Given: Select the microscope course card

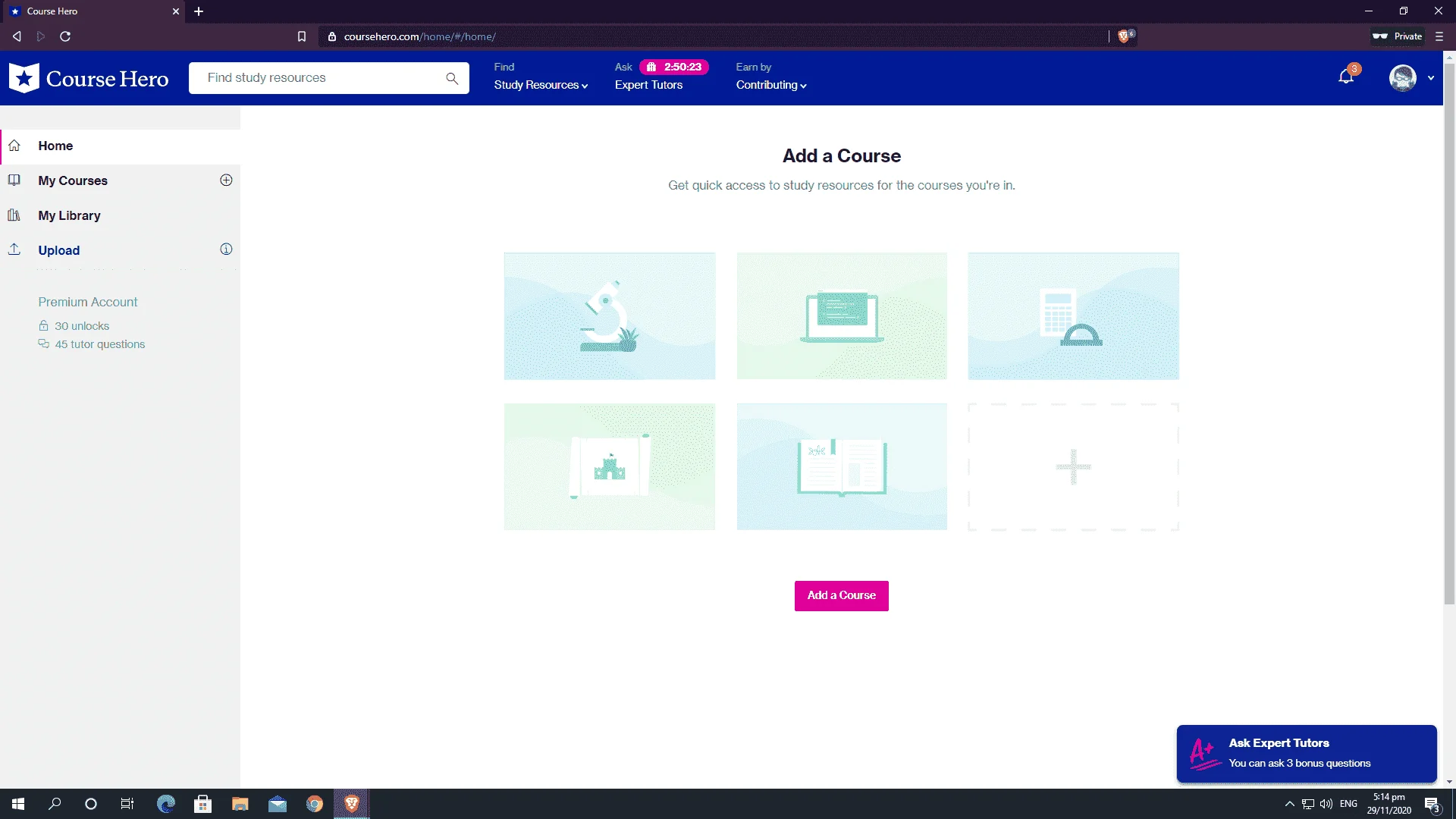Looking at the screenshot, I should click(x=610, y=316).
